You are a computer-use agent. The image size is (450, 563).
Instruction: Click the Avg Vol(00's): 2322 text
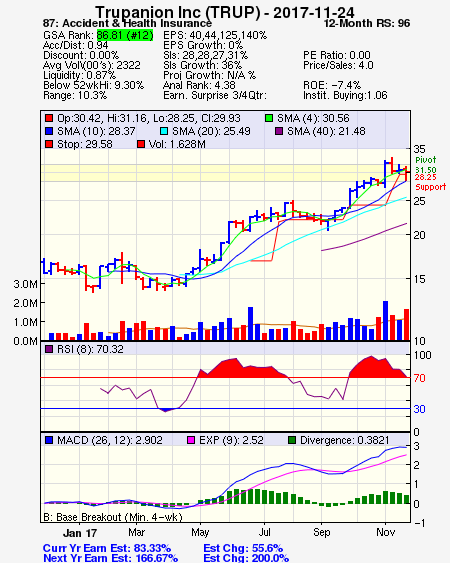[x=92, y=65]
